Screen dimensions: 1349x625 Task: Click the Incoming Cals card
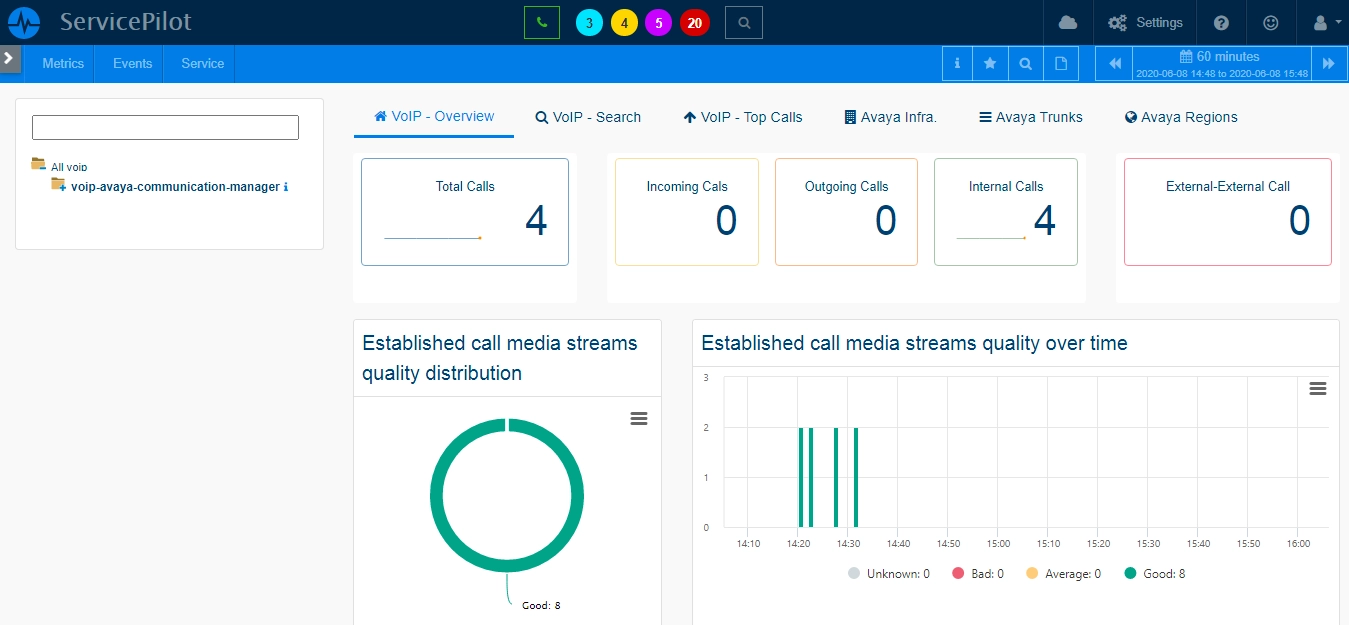687,212
